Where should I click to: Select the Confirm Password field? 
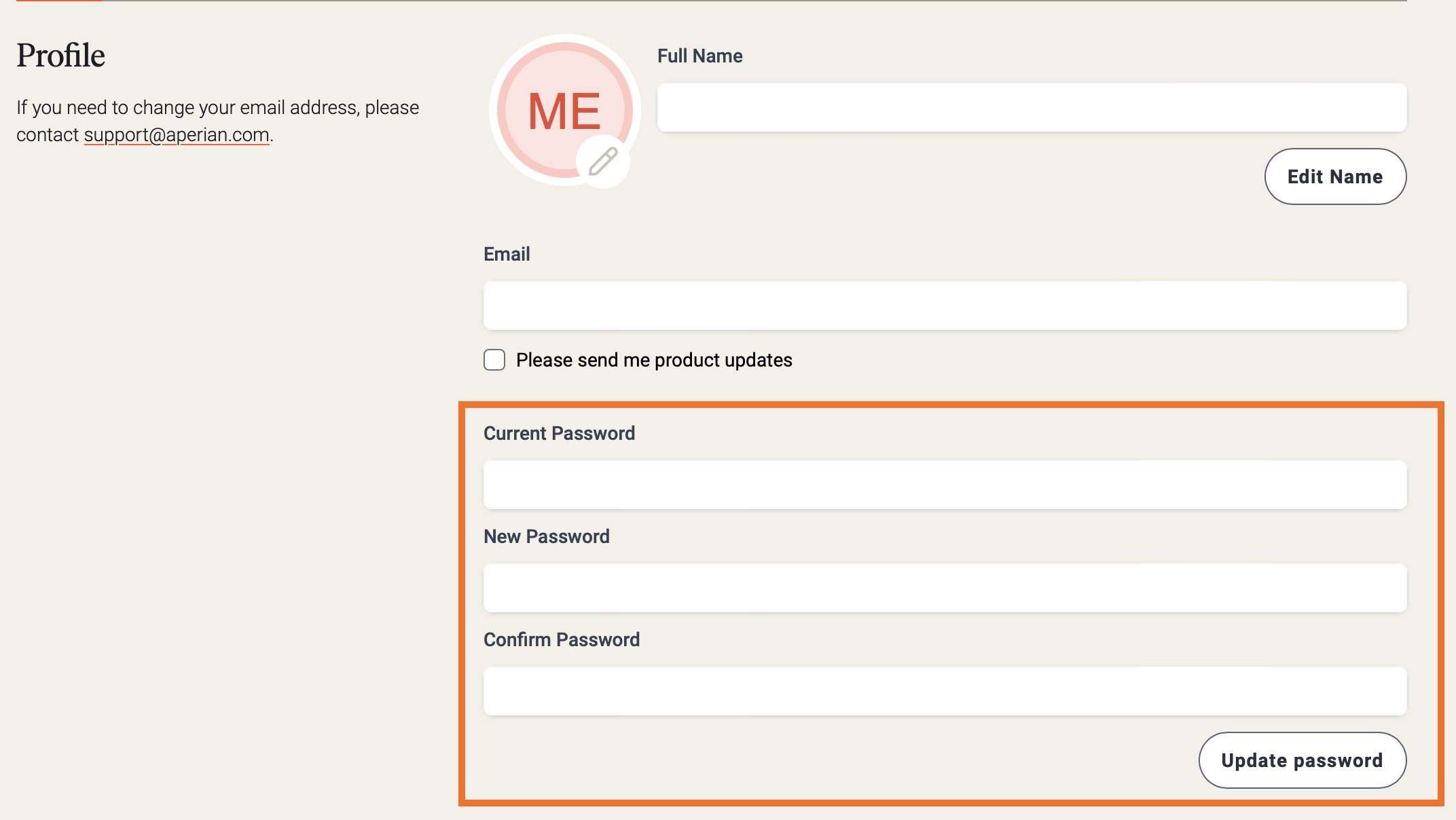click(945, 691)
